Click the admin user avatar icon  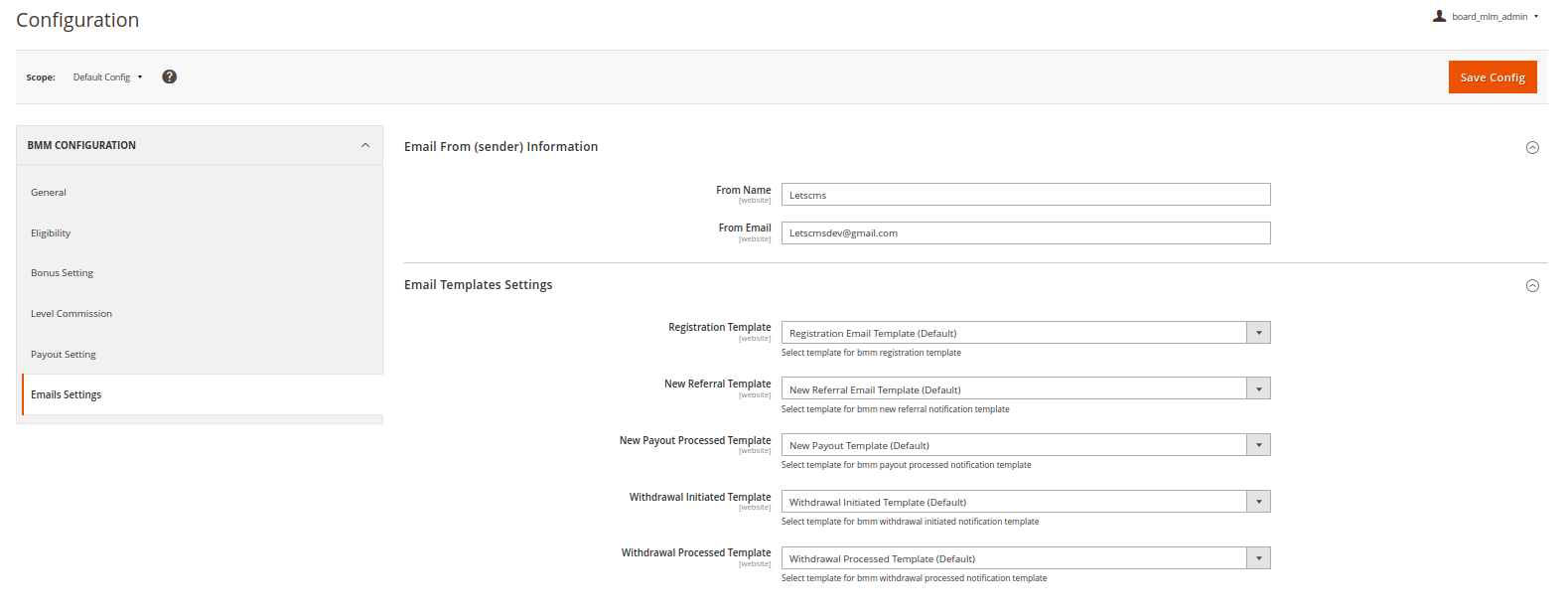coord(1439,16)
